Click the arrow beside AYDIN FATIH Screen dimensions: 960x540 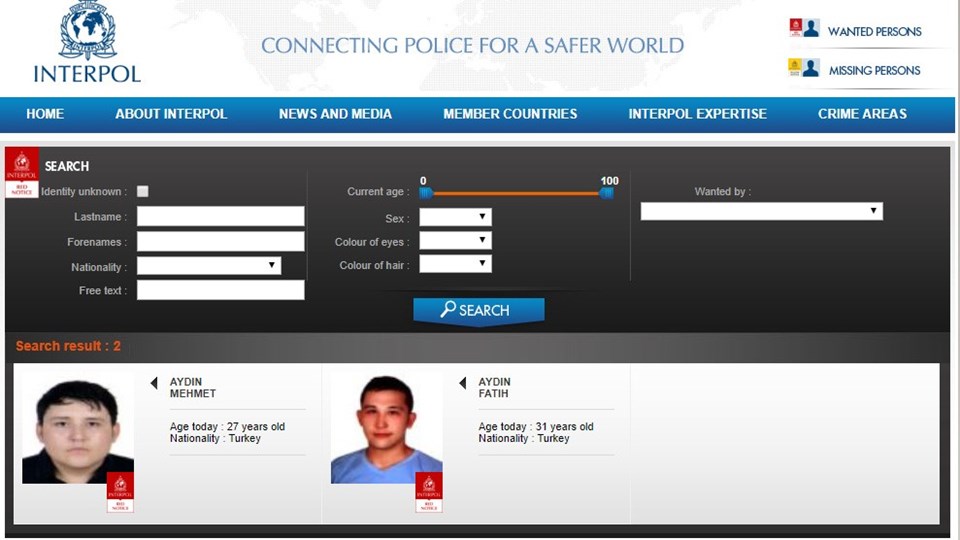[462, 383]
